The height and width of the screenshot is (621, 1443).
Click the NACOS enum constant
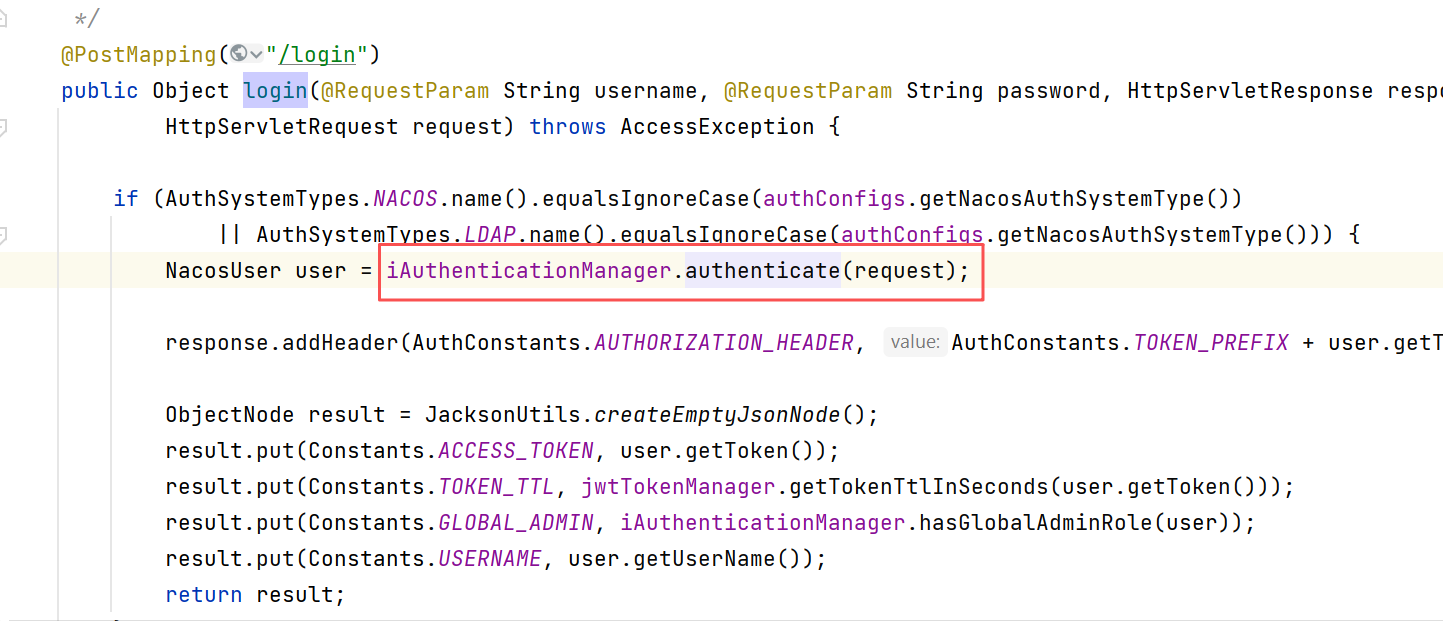[x=405, y=198]
